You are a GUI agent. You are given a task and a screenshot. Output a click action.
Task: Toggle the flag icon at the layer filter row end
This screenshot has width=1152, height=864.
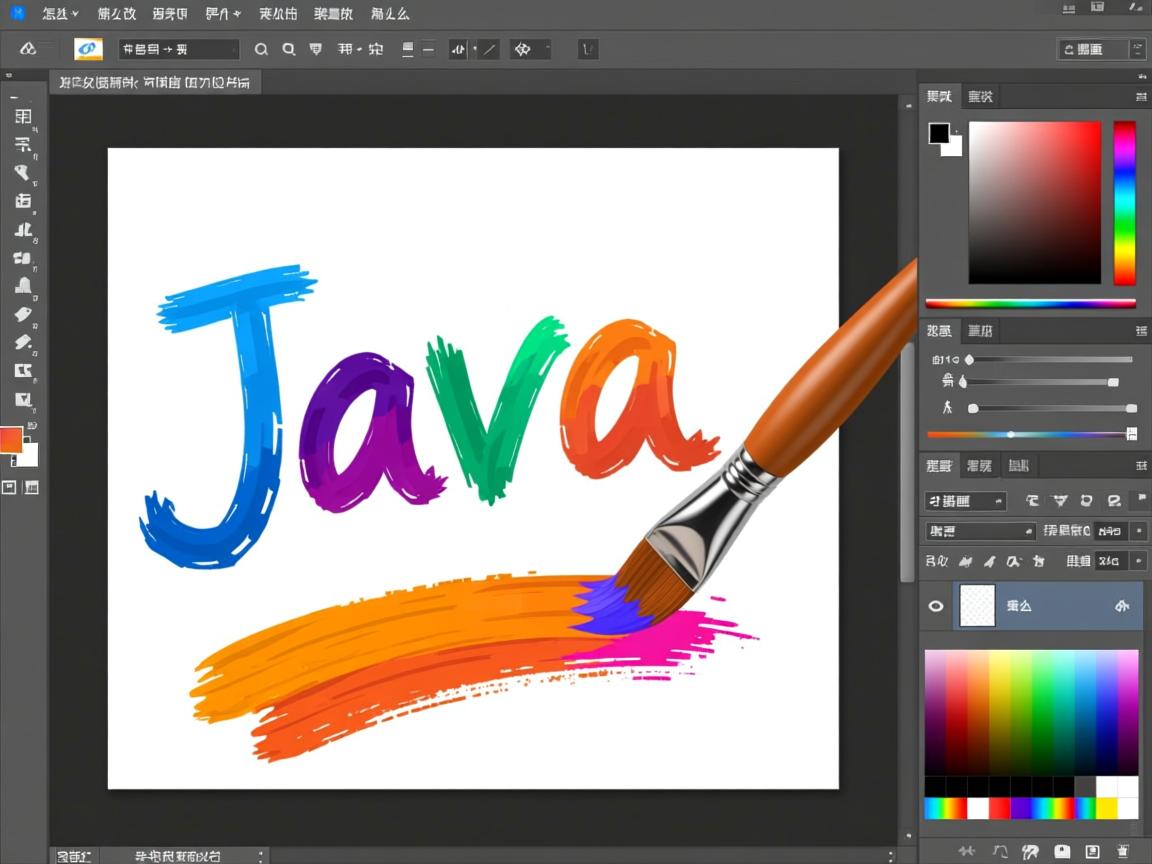(1141, 498)
